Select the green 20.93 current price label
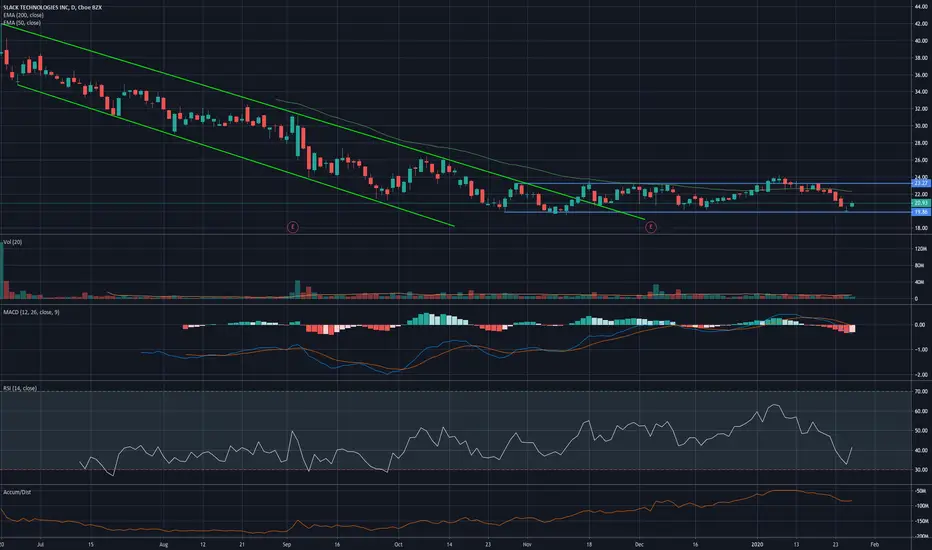The image size is (932, 550). coord(921,203)
